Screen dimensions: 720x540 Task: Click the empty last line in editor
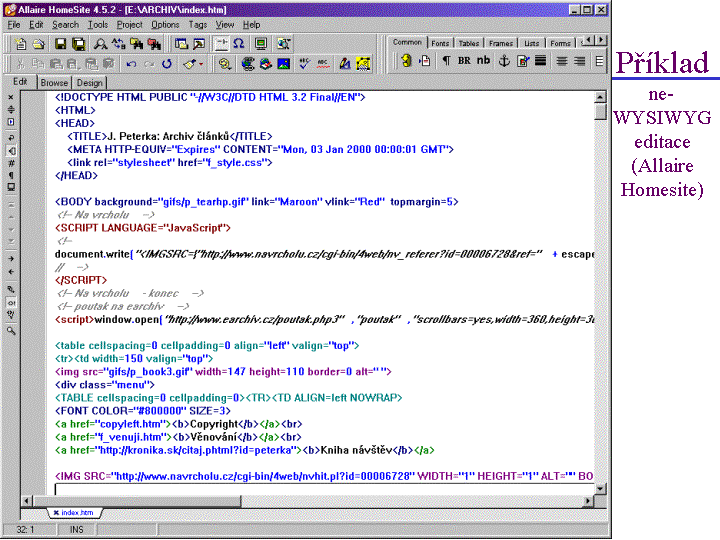[x=324, y=489]
